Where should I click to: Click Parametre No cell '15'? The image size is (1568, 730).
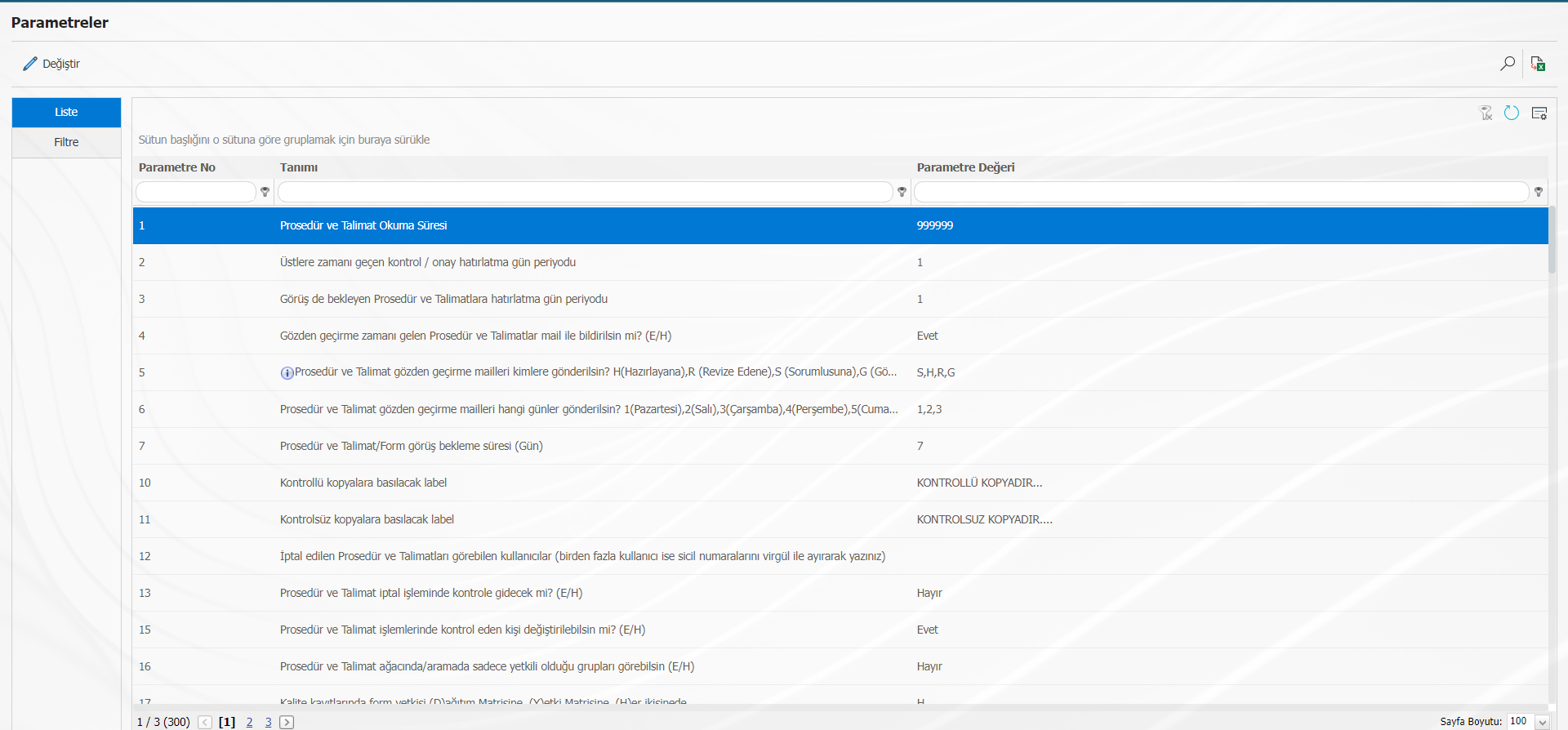coord(145,630)
